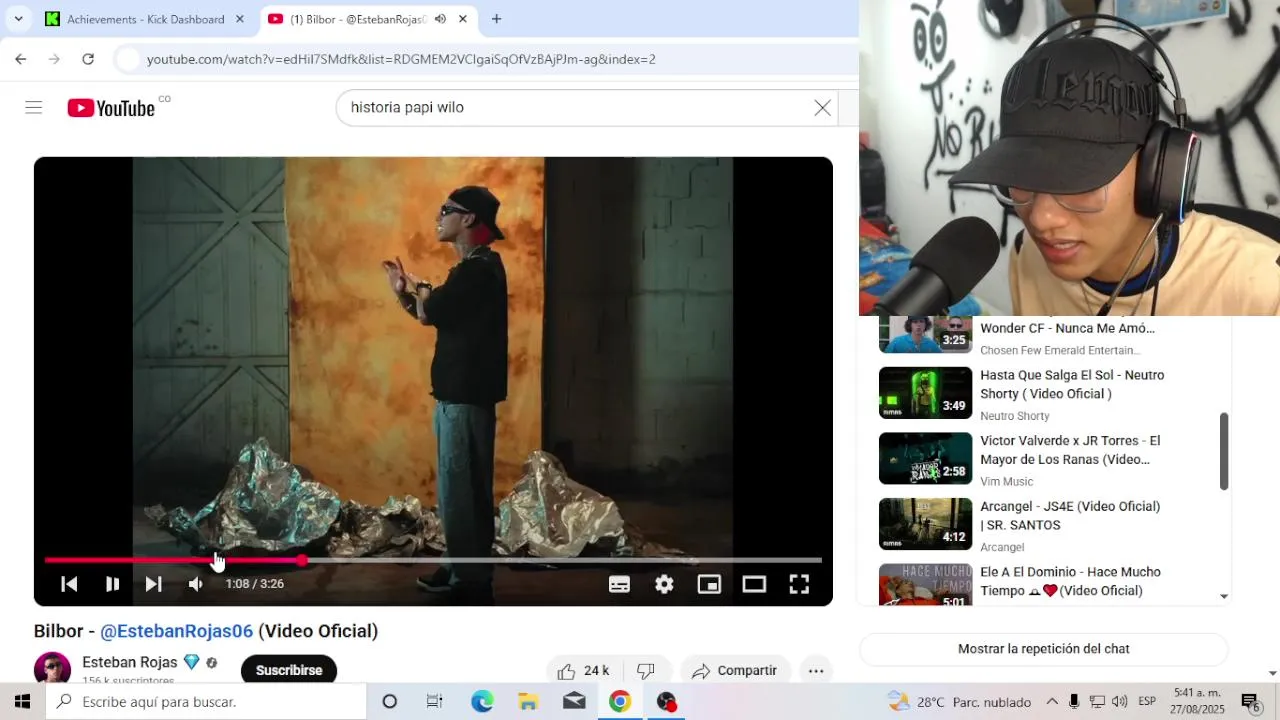Open Esteban Rojas channel name
Image resolution: width=1280 pixels, height=720 pixels.
pyautogui.click(x=130, y=662)
